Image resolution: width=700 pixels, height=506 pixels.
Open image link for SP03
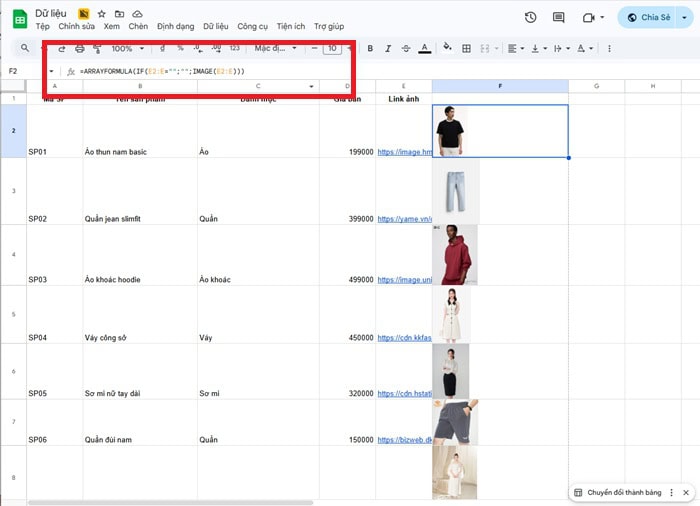(x=404, y=280)
